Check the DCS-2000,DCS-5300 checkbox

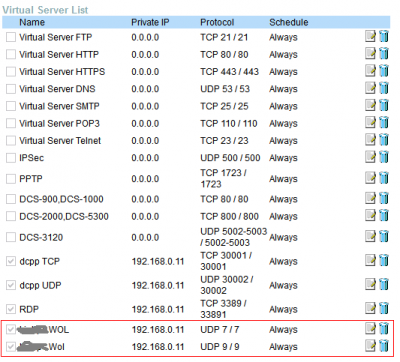(x=11, y=216)
